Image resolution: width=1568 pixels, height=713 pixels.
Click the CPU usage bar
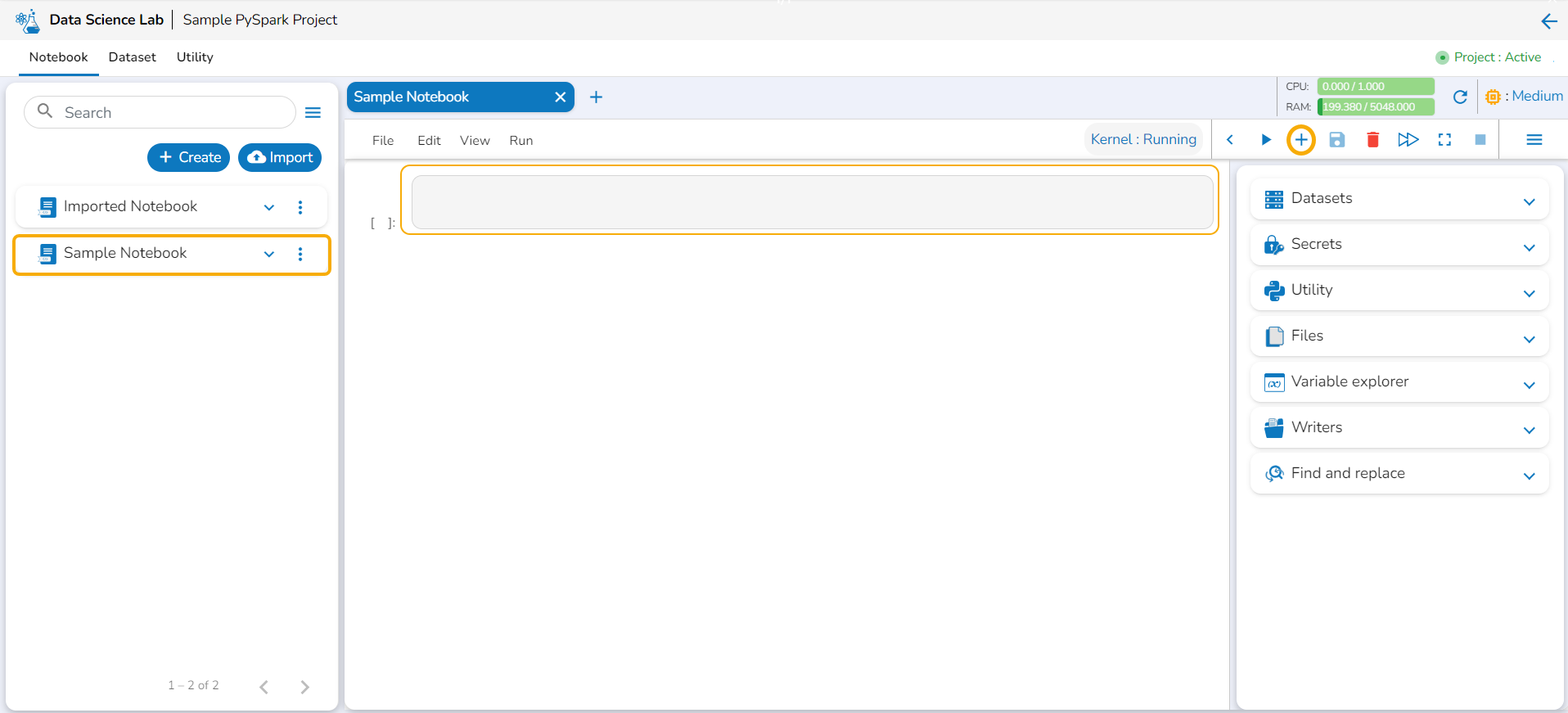click(x=1376, y=87)
